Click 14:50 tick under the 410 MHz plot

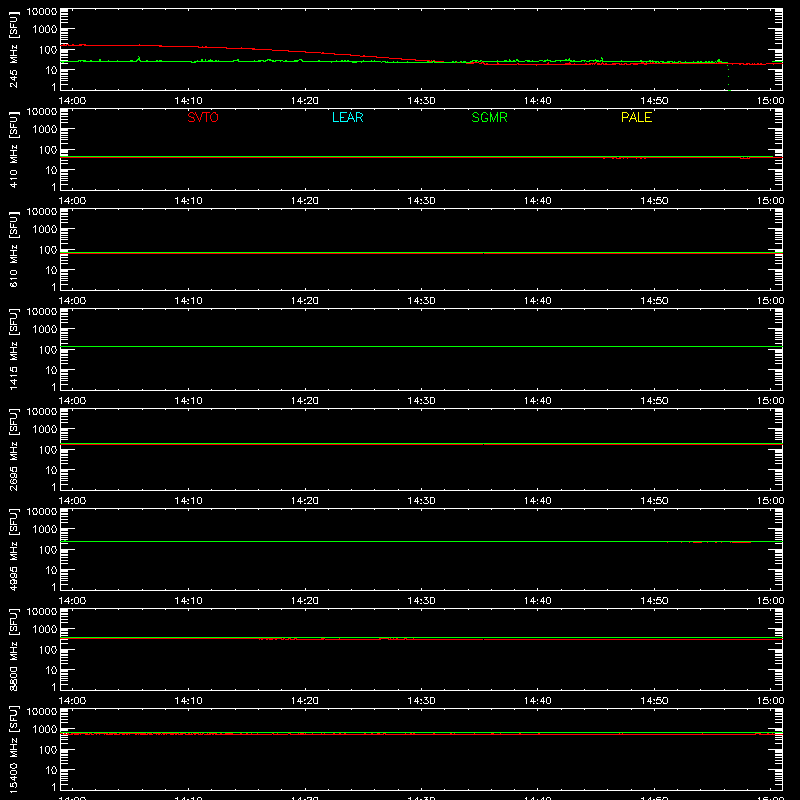point(654,201)
